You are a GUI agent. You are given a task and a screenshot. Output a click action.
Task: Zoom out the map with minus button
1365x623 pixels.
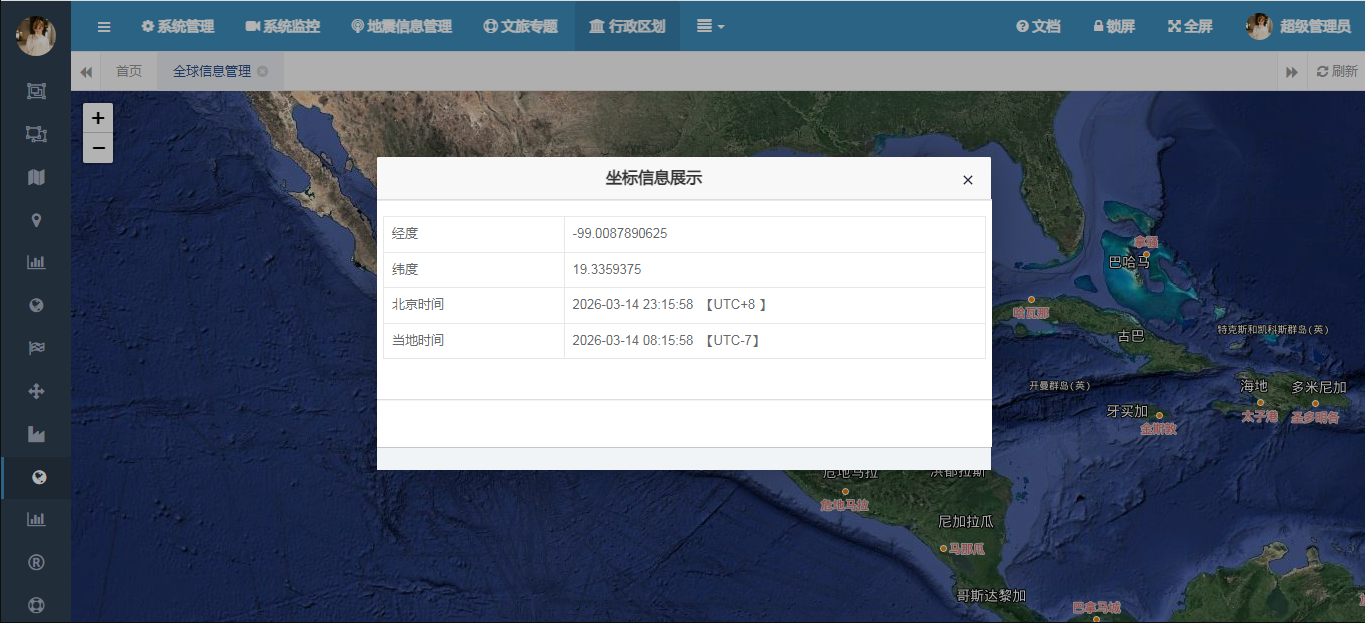pos(98,148)
